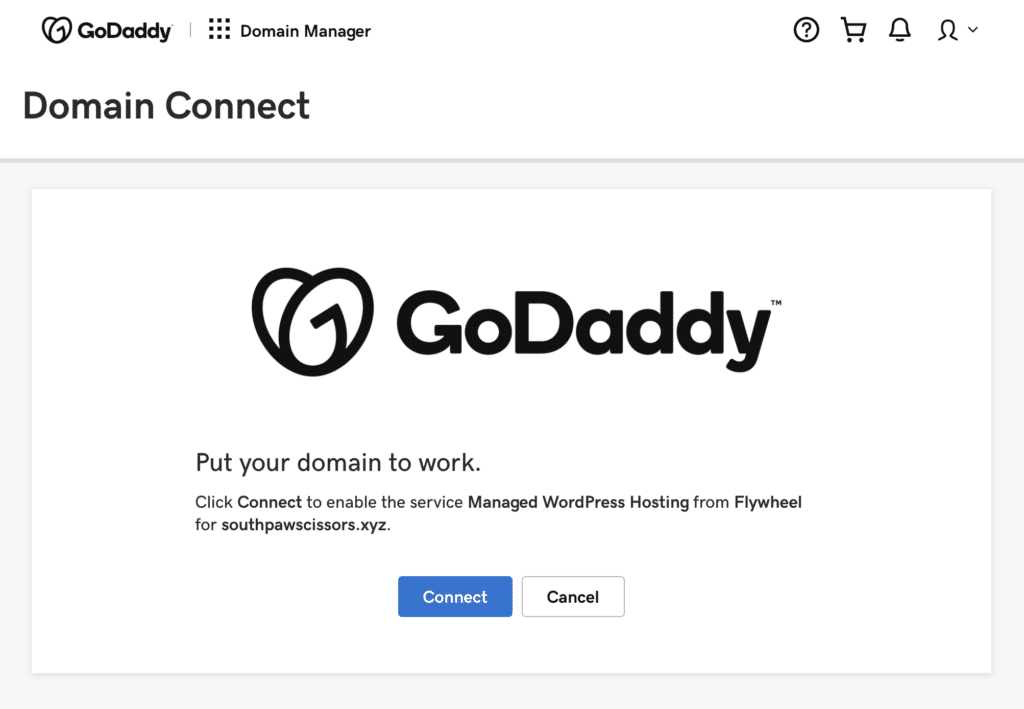Select the Put your domain to work heading

coord(337,462)
